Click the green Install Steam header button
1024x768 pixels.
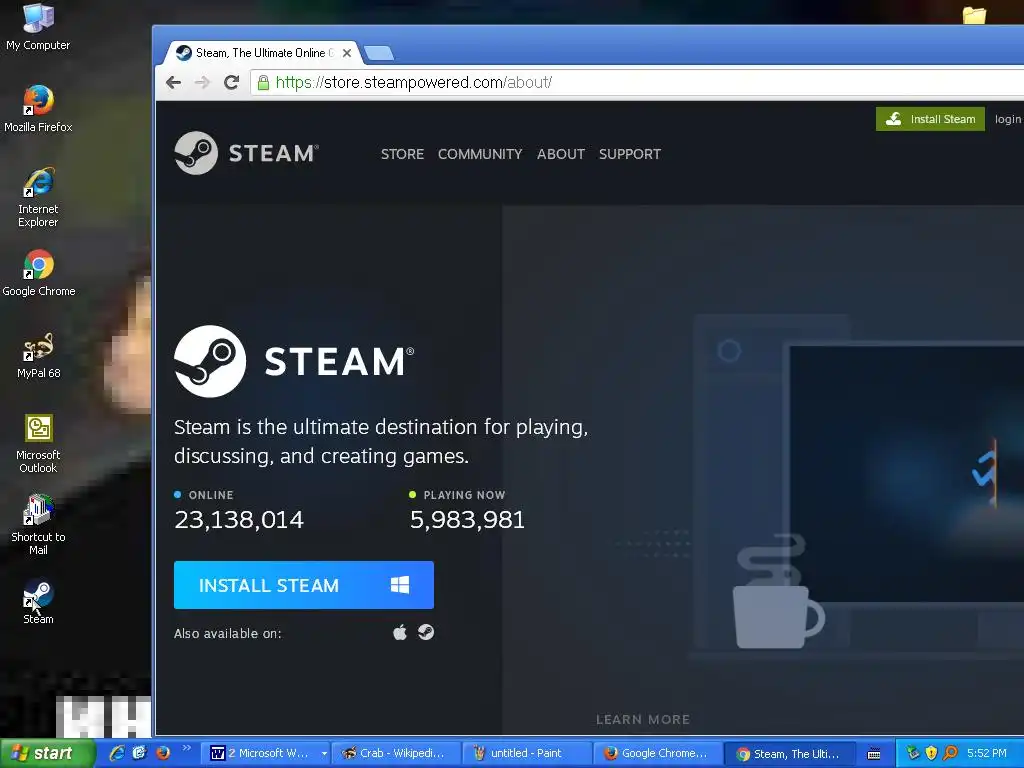(930, 119)
